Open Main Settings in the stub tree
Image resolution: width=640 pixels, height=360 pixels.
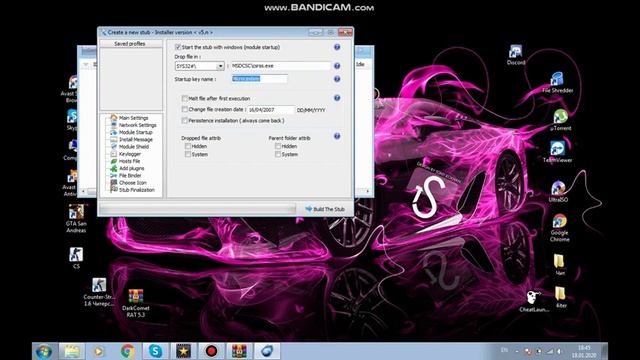(133, 118)
